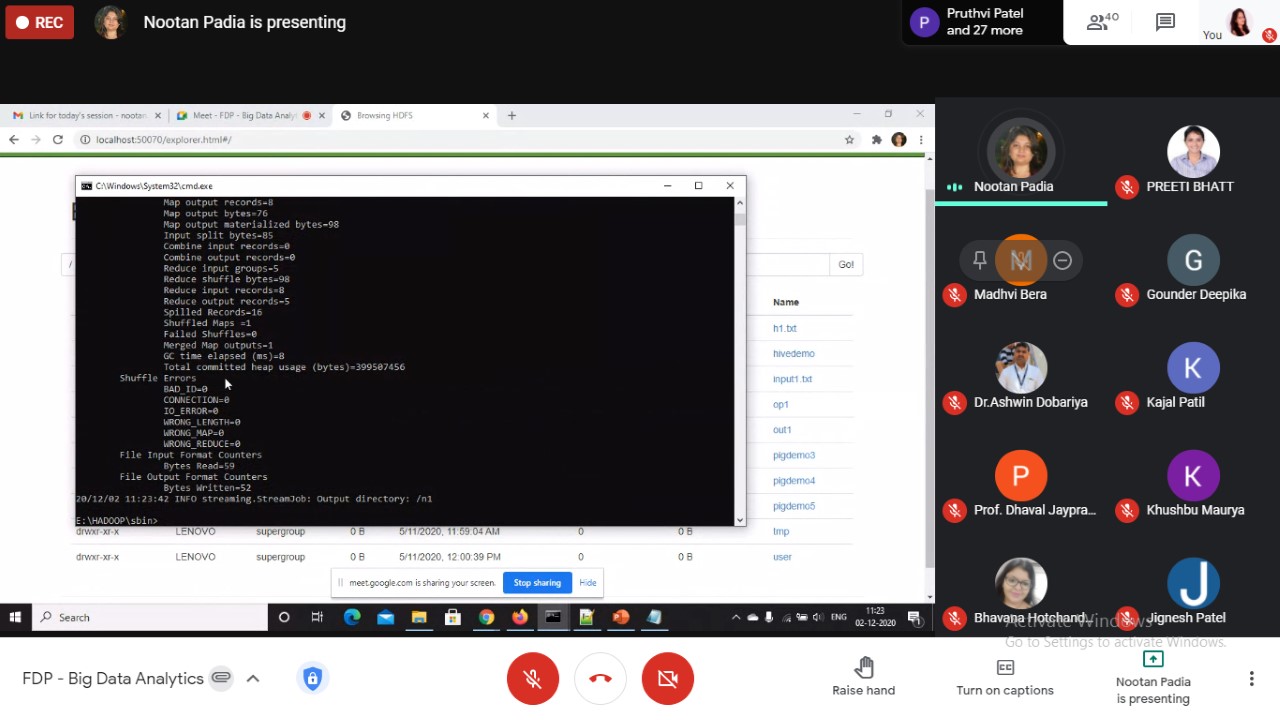
Task: Turn on captions
Action: tap(1005, 677)
